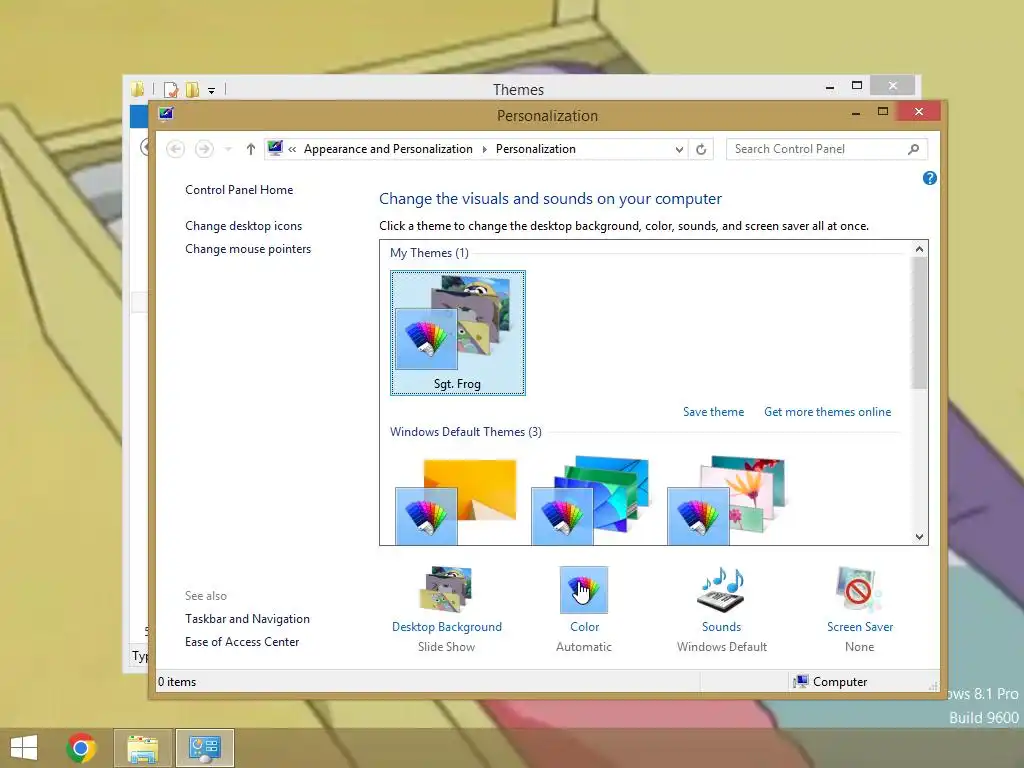The width and height of the screenshot is (1024, 768).
Task: Open Change mouse pointers link
Action: [x=248, y=249]
